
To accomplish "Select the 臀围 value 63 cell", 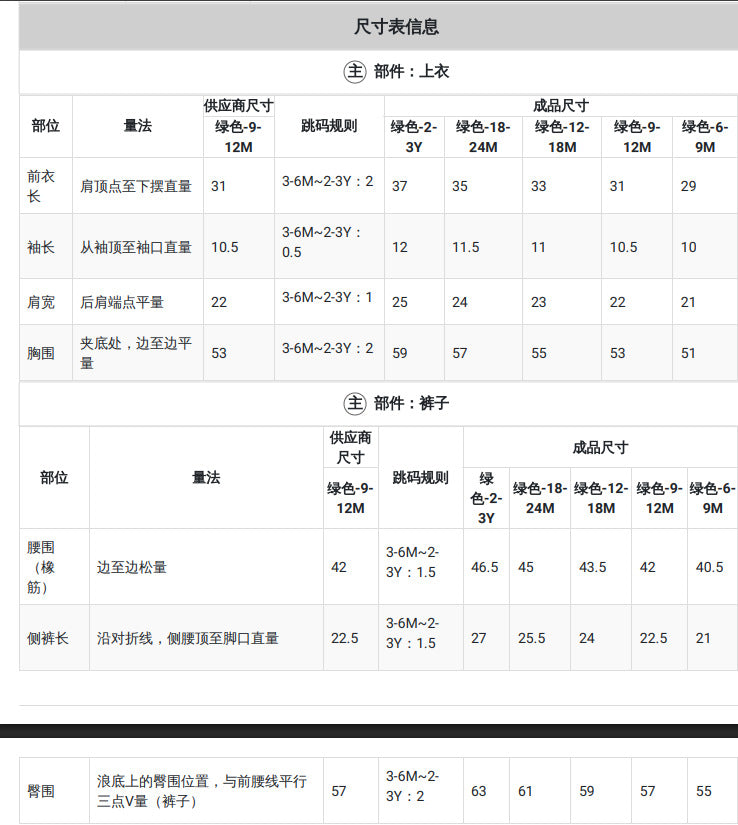I will [486, 791].
